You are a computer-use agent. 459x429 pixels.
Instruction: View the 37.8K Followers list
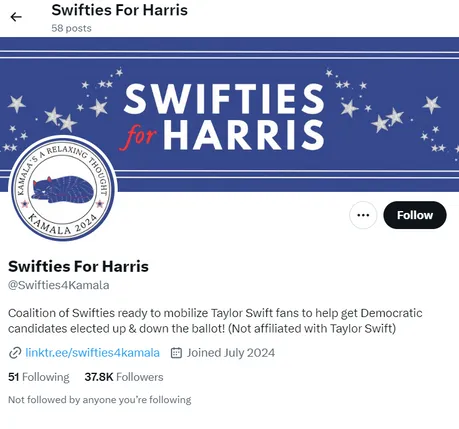pos(124,377)
